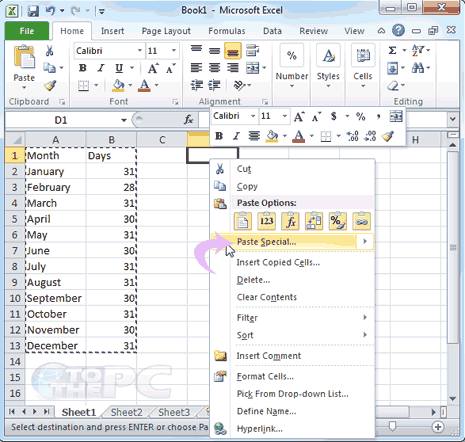
Task: Open the green File button
Action: (x=27, y=31)
